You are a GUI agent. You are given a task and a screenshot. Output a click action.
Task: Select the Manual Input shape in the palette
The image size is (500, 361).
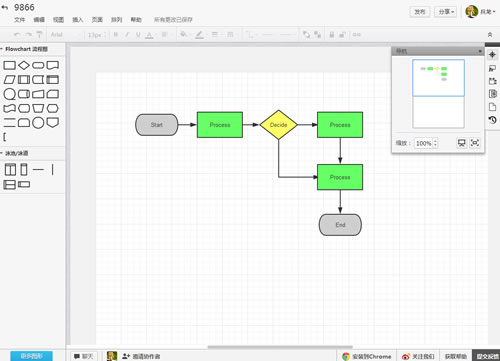click(x=38, y=94)
